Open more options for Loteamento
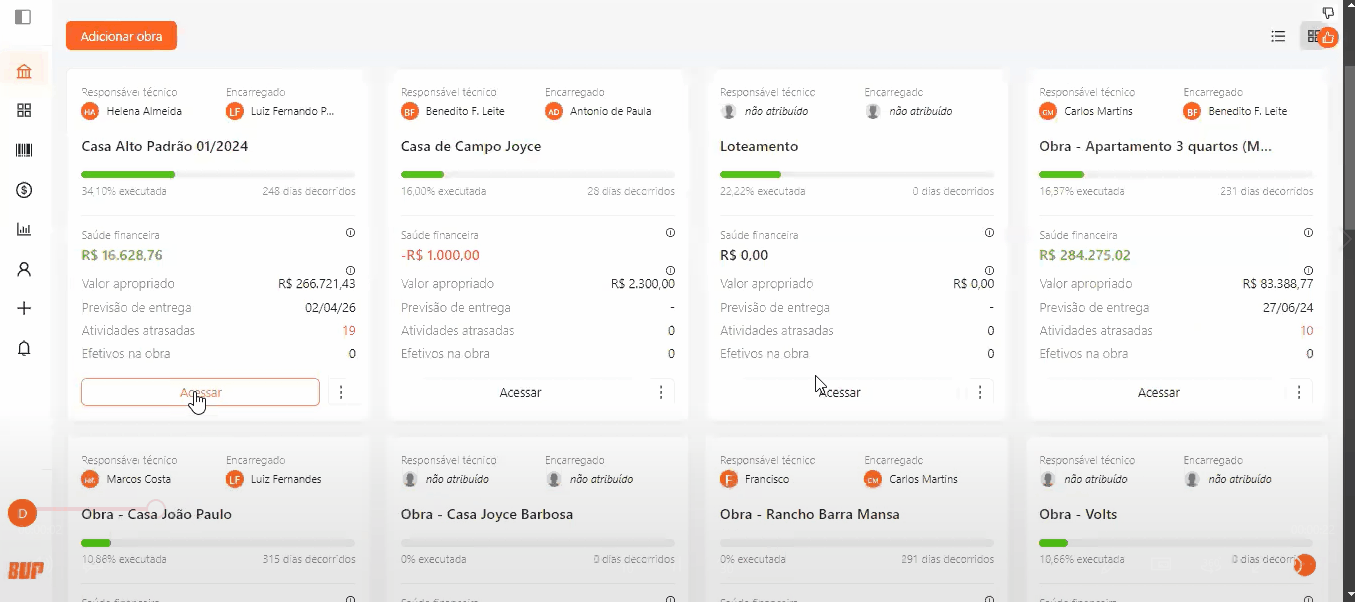The height and width of the screenshot is (602, 1355). click(x=980, y=392)
